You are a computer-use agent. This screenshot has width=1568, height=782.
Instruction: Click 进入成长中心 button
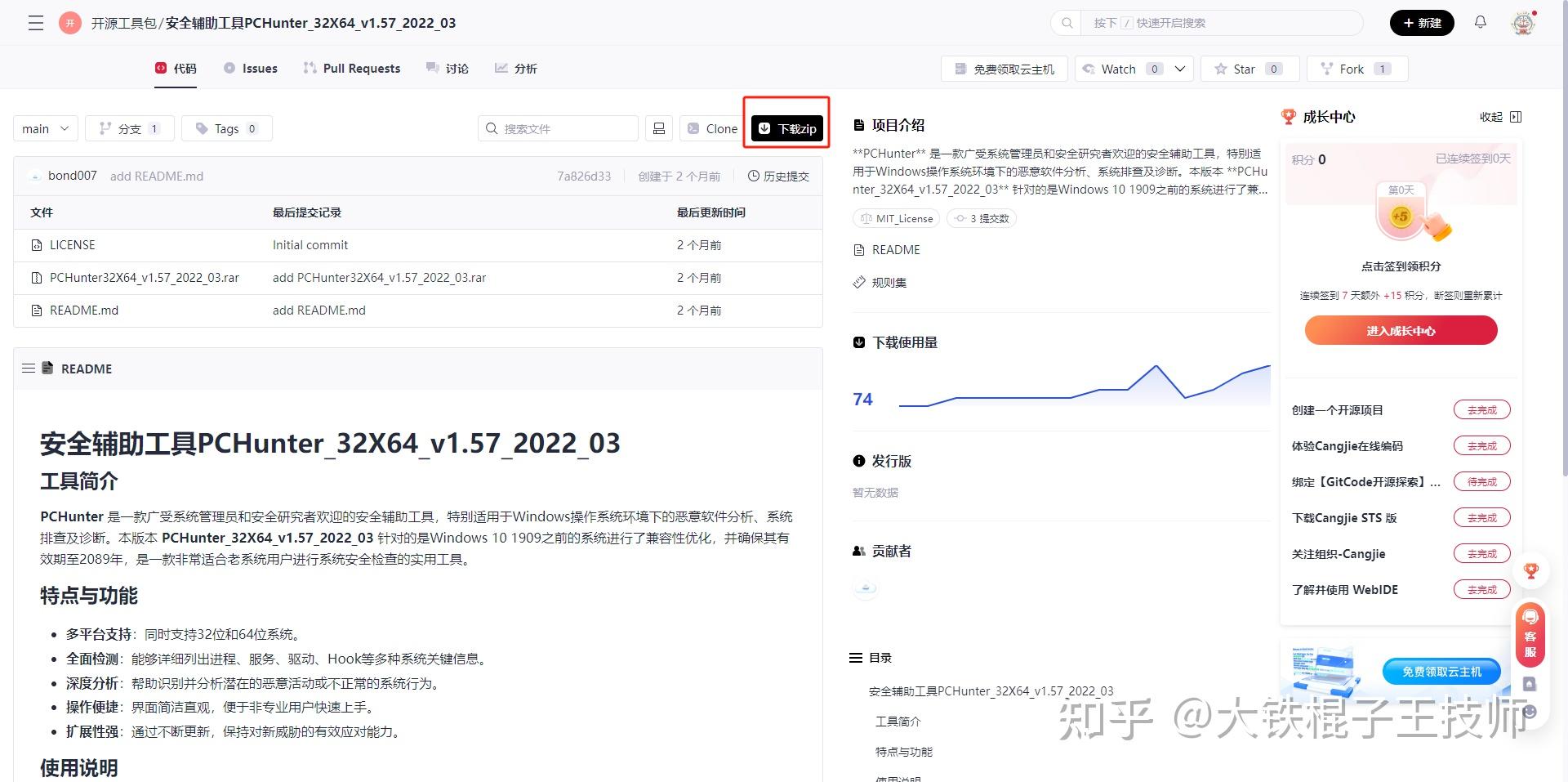point(1400,330)
